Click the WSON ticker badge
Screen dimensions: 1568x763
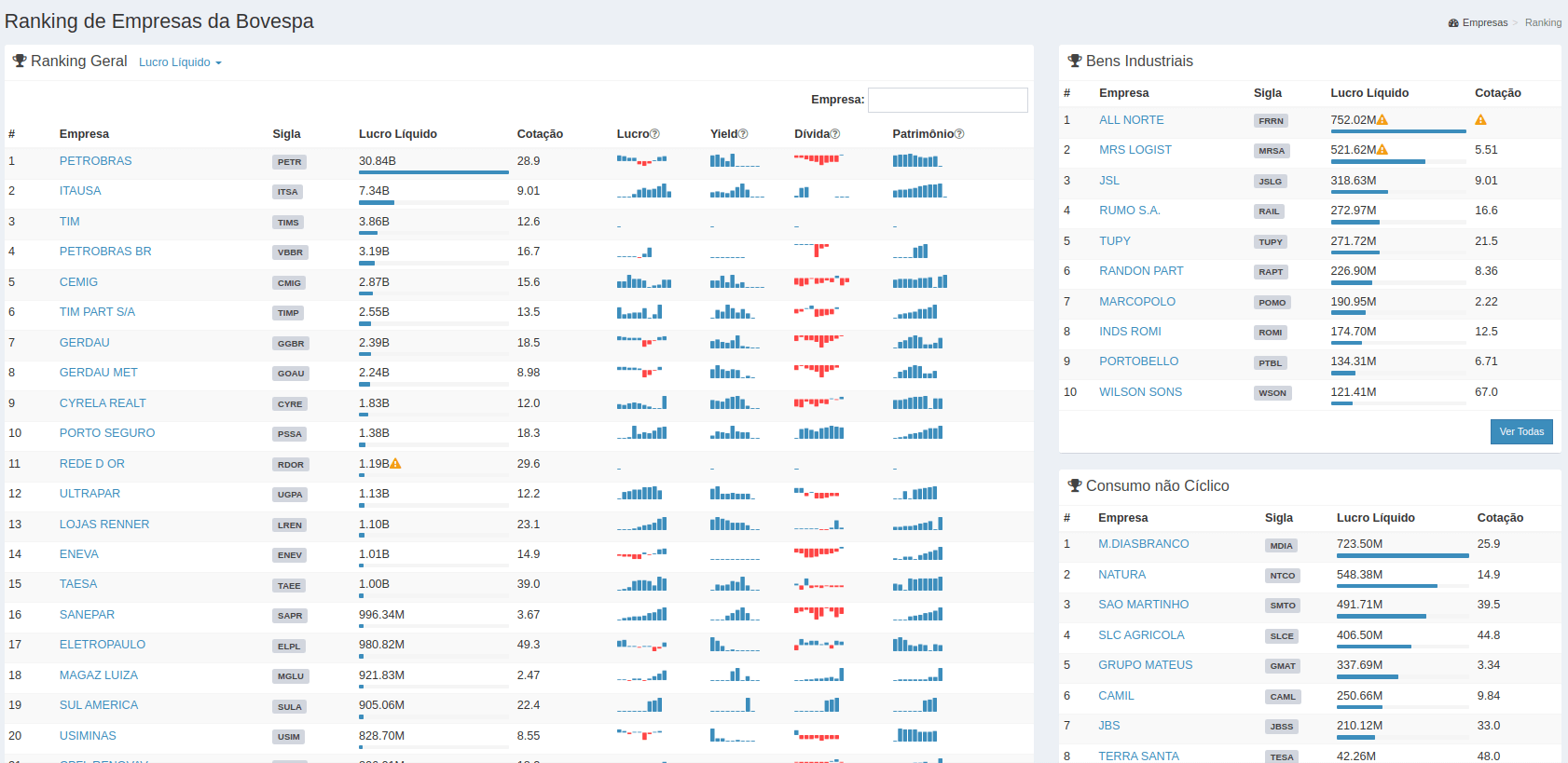click(1272, 393)
